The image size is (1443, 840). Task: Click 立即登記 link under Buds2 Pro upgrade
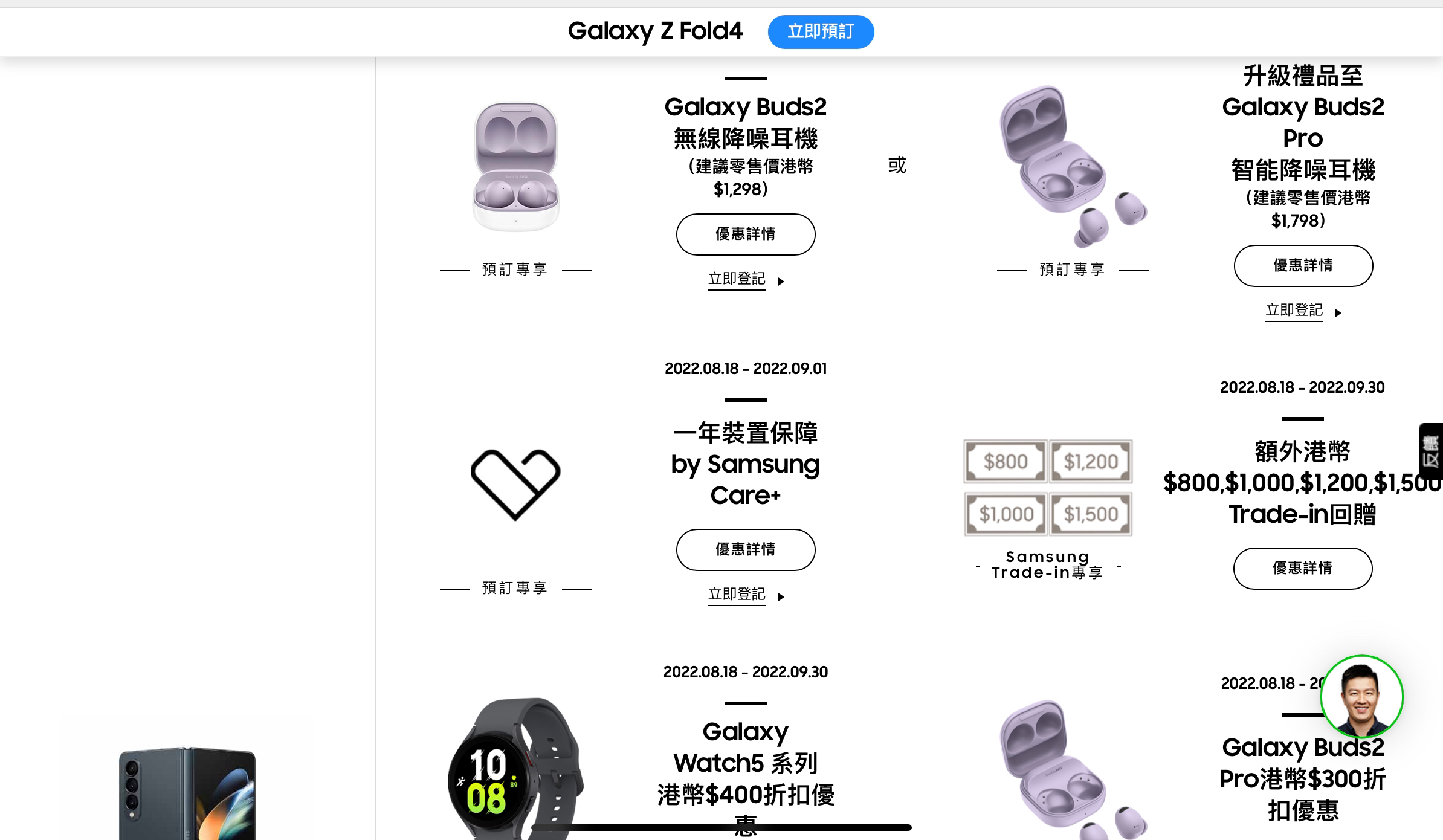[x=1294, y=311]
